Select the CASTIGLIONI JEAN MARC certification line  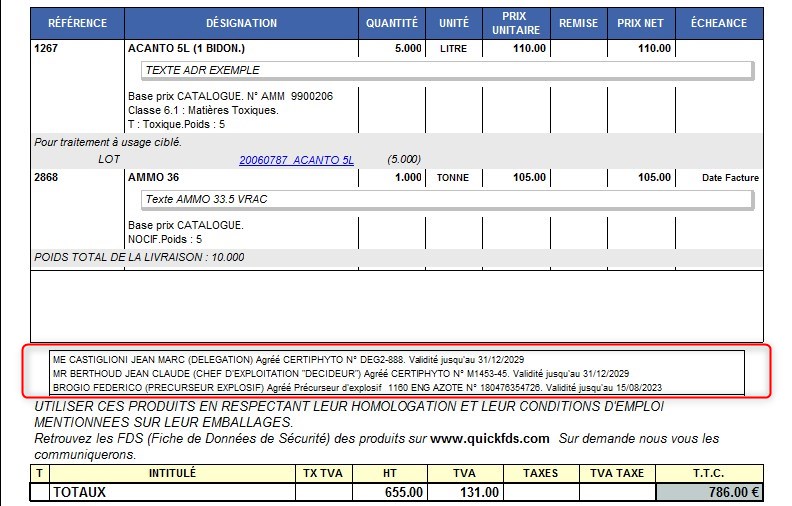coord(288,358)
